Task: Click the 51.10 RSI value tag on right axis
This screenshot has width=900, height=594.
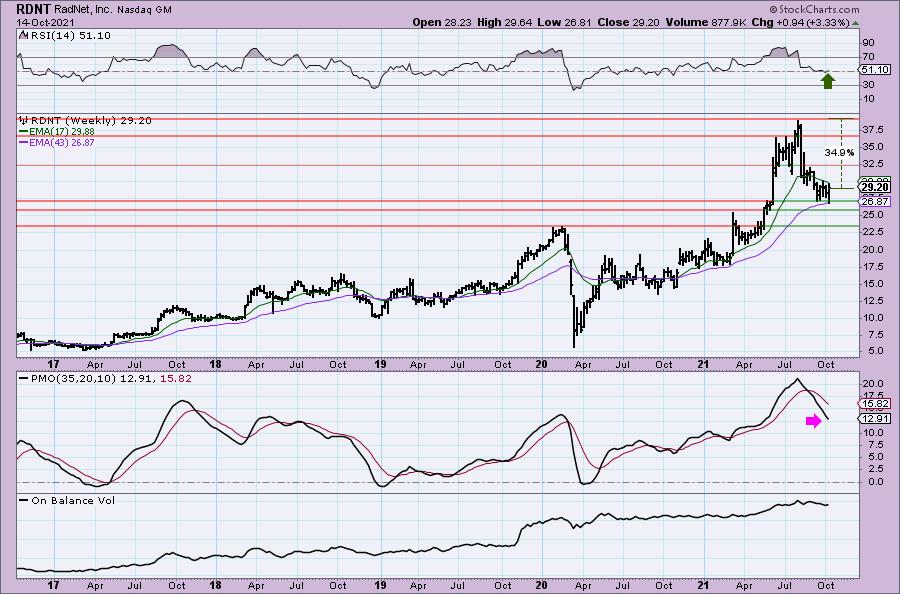Action: tap(875, 69)
